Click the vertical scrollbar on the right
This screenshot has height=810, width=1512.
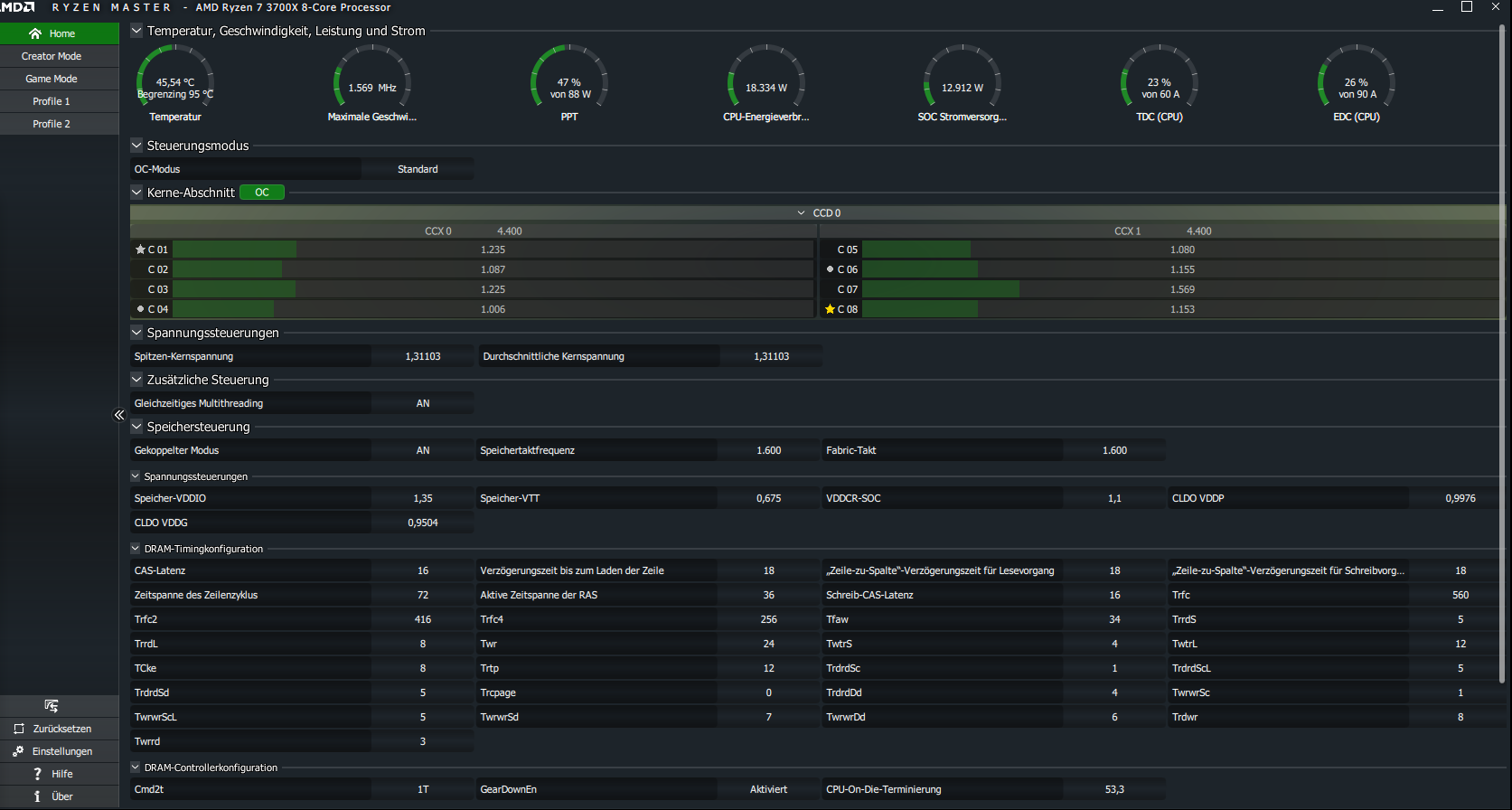pos(1502,353)
